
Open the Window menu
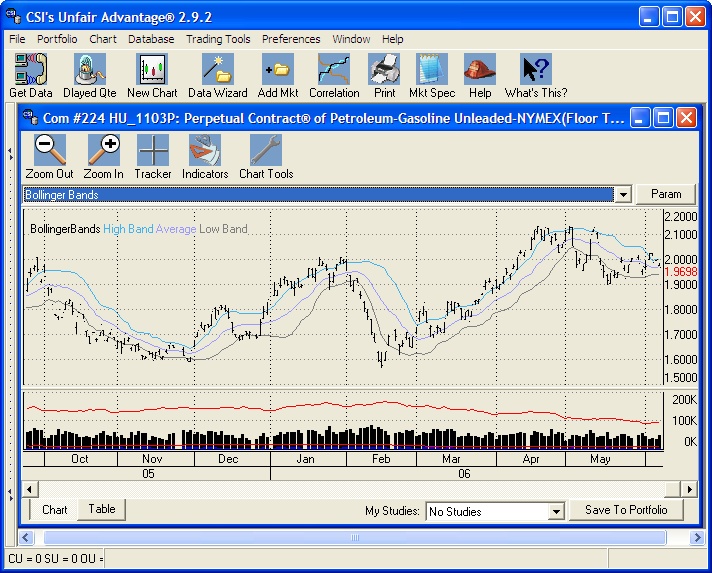[351, 39]
